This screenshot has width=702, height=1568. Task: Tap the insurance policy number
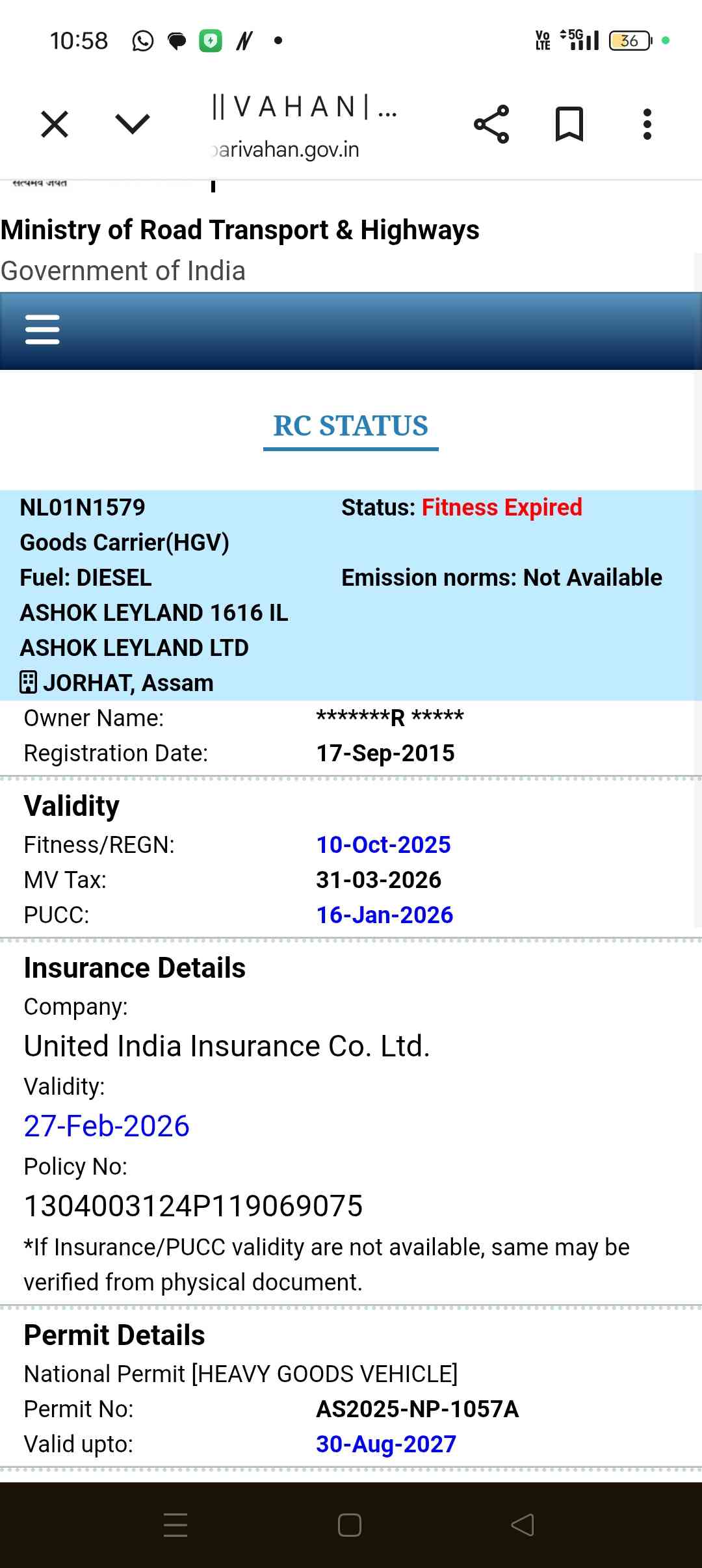point(193,1206)
